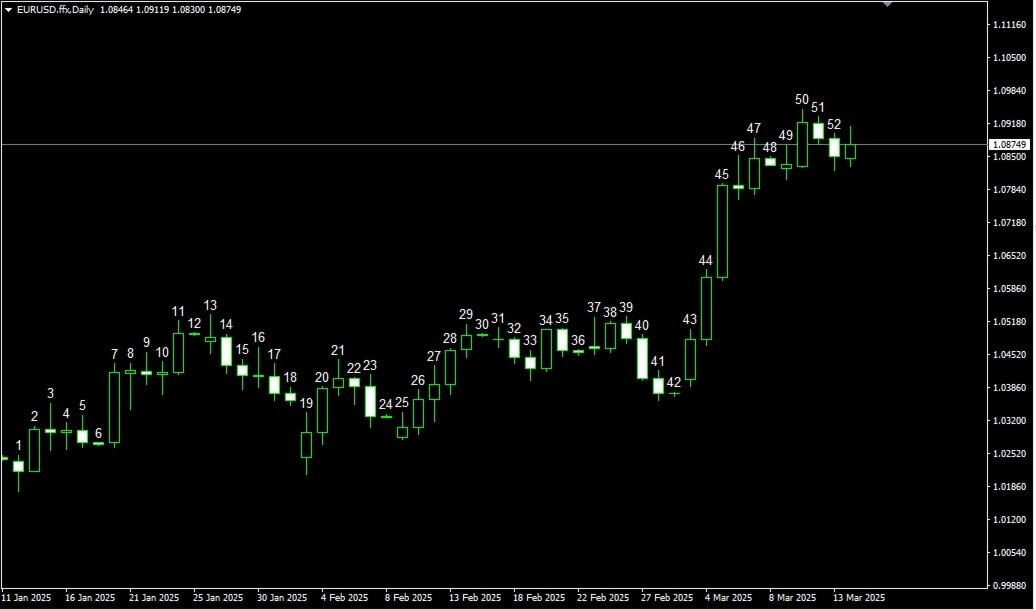Select the chart title text EURUSD.ffx,Daily

[x=56, y=10]
